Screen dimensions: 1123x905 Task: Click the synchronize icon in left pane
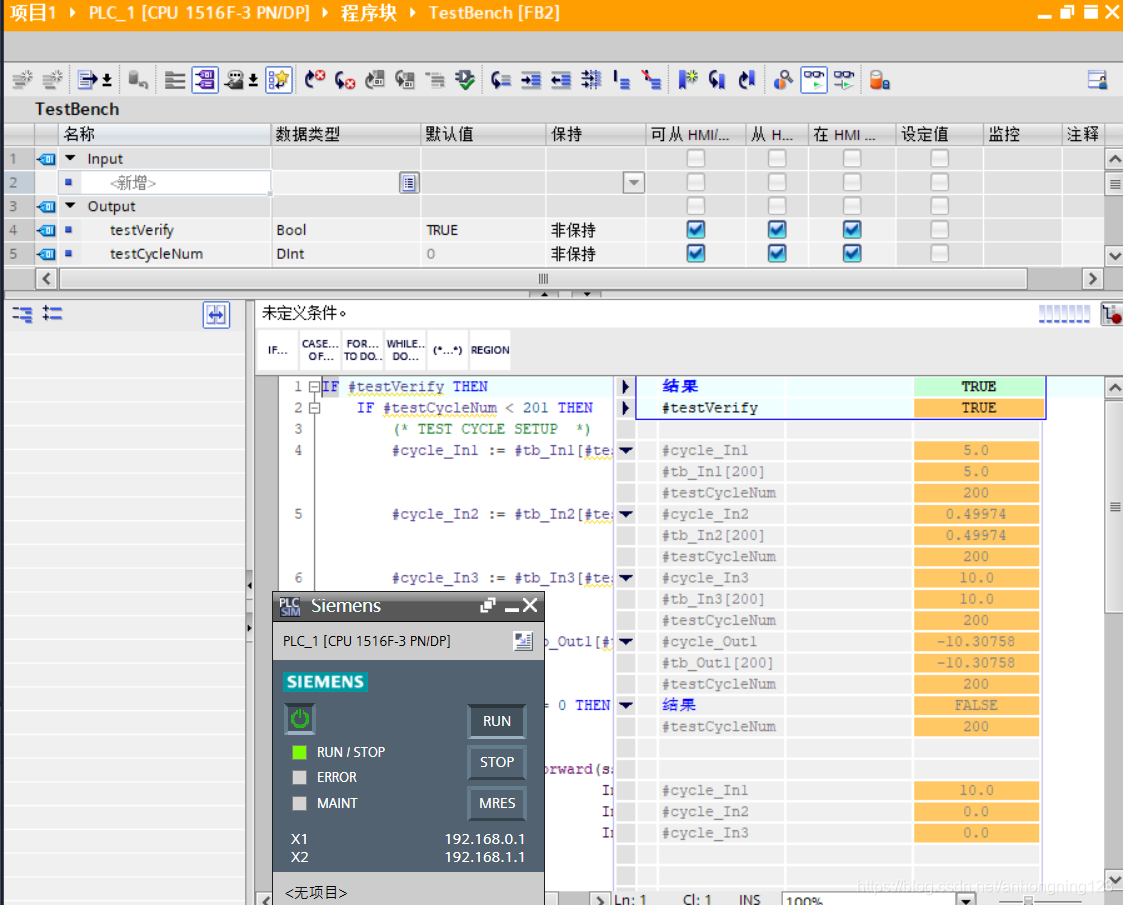tap(216, 314)
